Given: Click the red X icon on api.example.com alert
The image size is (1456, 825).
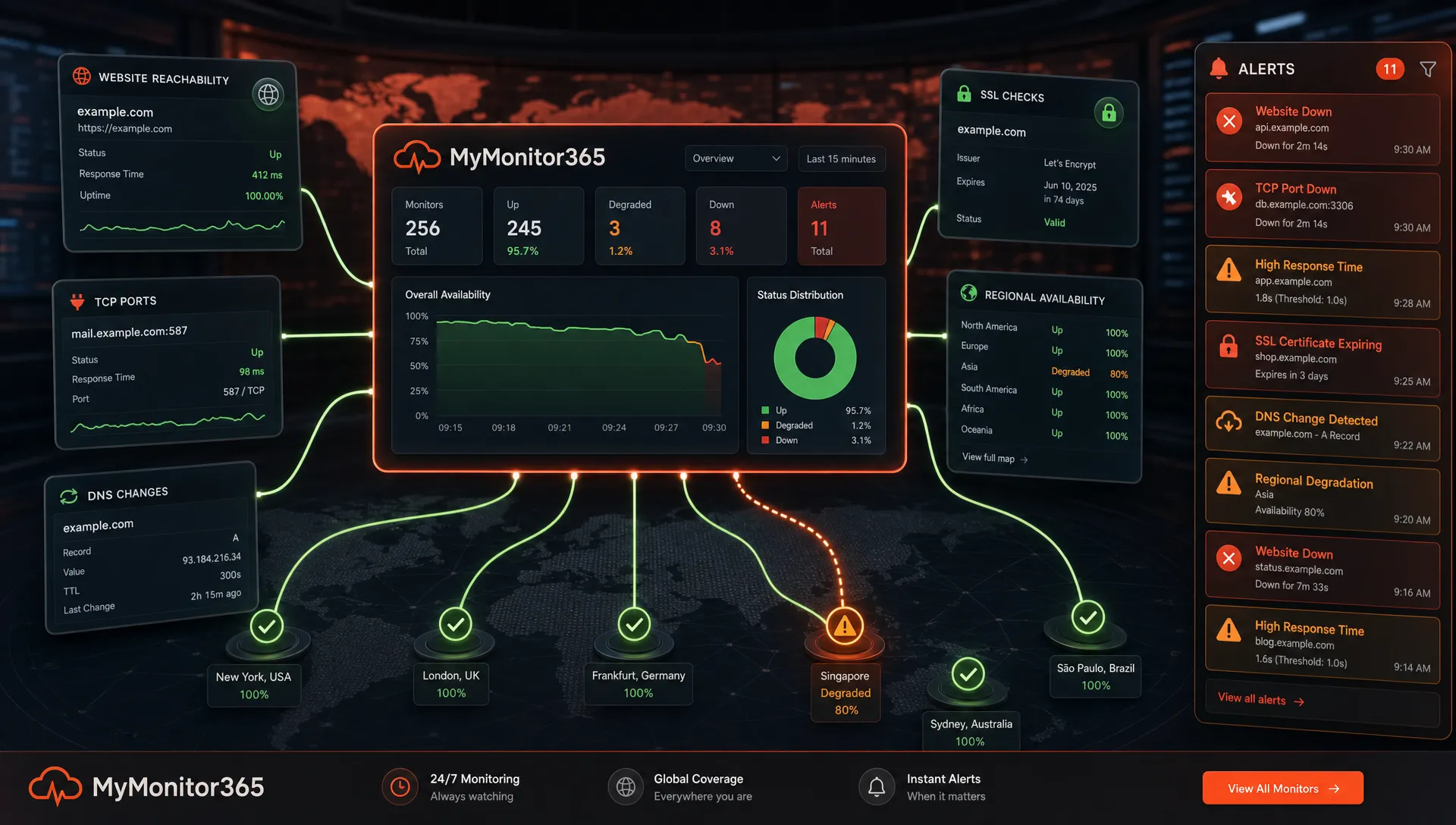Looking at the screenshot, I should point(1229,121).
